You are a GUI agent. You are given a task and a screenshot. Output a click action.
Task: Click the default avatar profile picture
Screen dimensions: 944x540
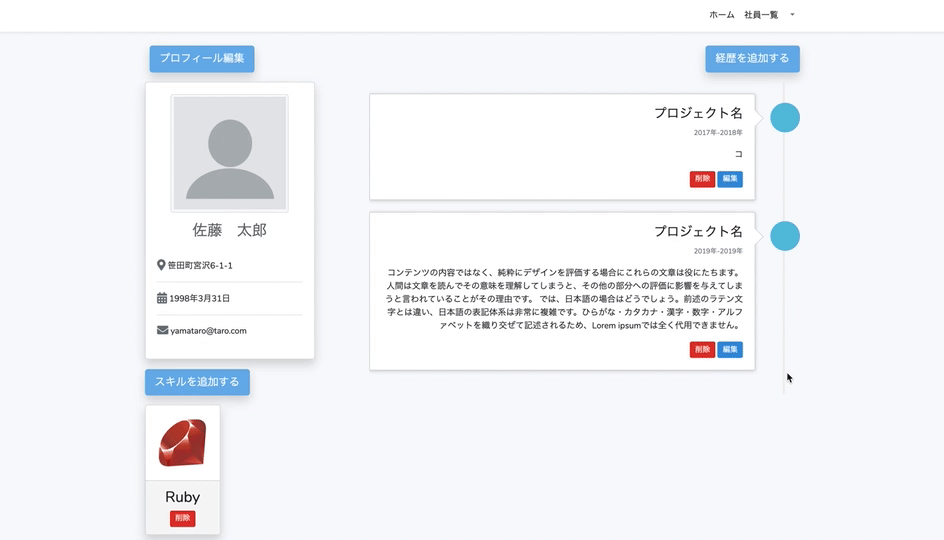coord(230,153)
